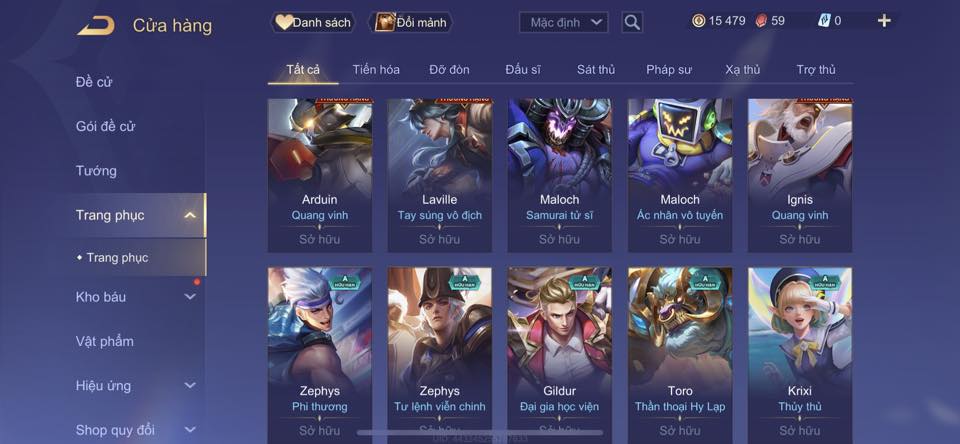Screen dimensions: 960x444
Task: Collapse the Trang phục sidebar section
Action: pyautogui.click(x=190, y=215)
